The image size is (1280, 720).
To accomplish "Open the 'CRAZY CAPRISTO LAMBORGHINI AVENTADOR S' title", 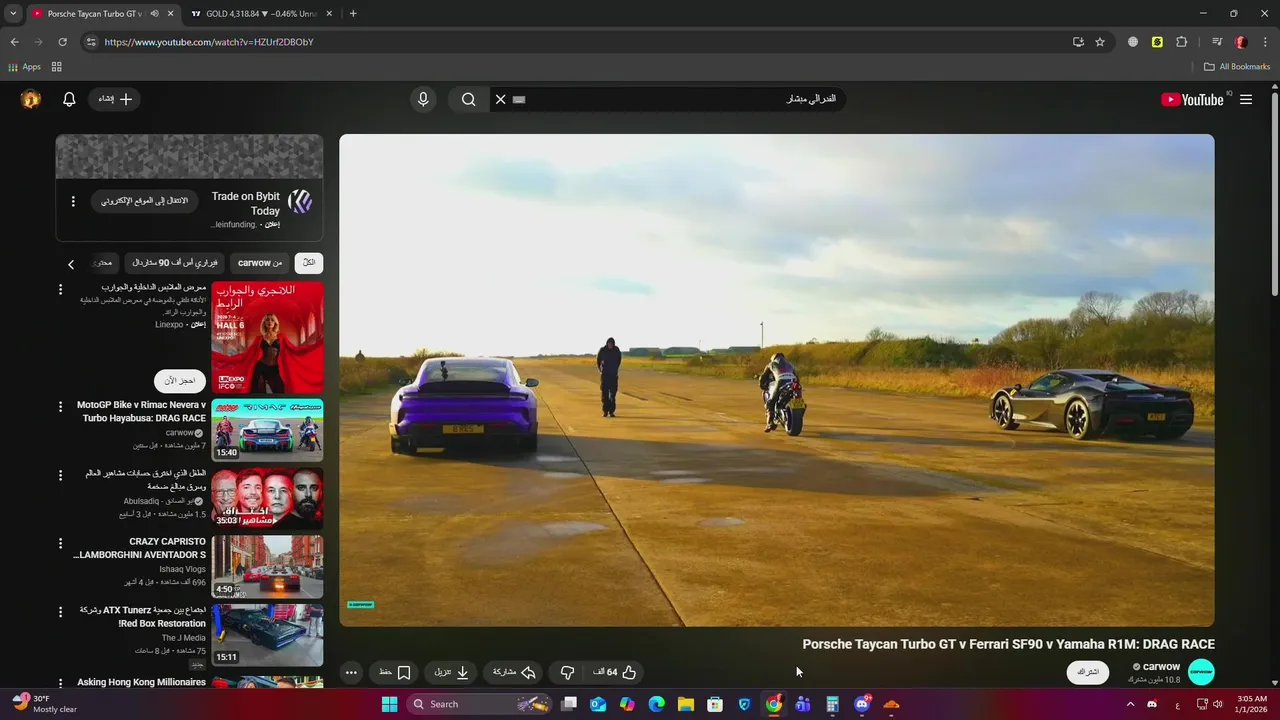I will 140,548.
